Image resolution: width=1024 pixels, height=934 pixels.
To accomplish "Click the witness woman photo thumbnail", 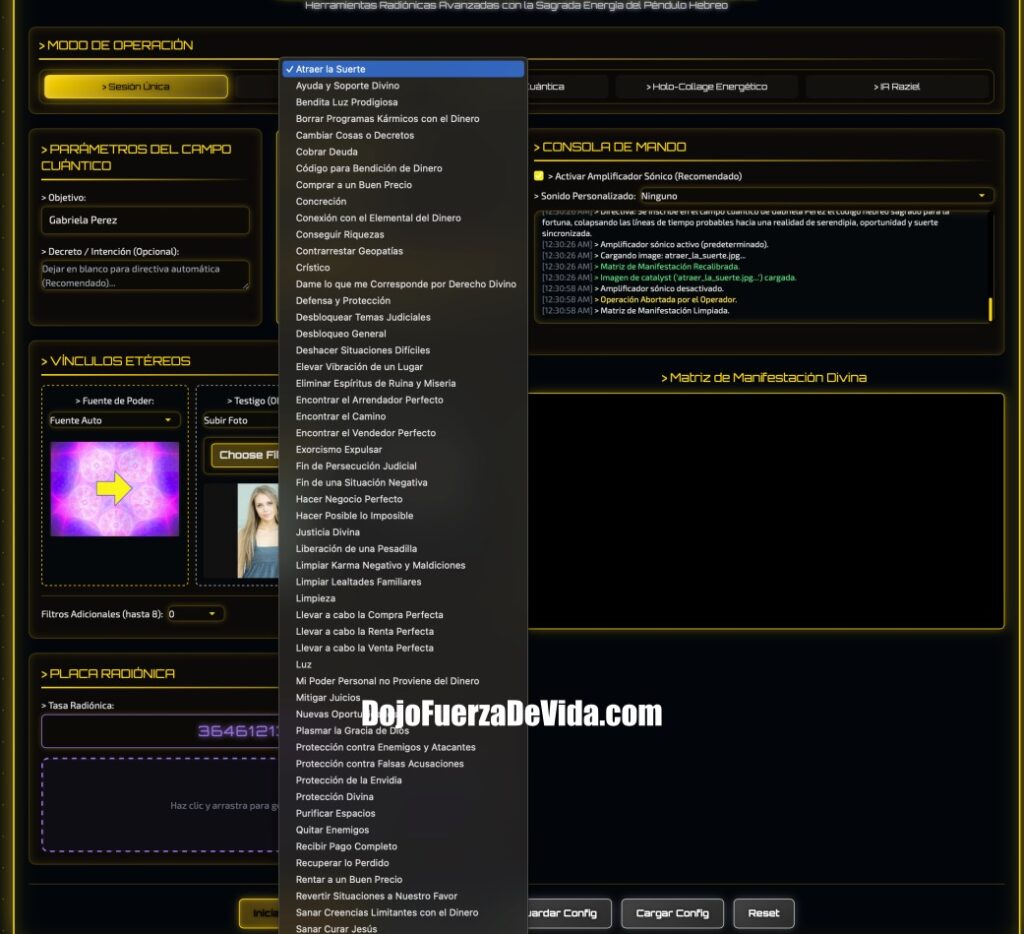I will 258,530.
